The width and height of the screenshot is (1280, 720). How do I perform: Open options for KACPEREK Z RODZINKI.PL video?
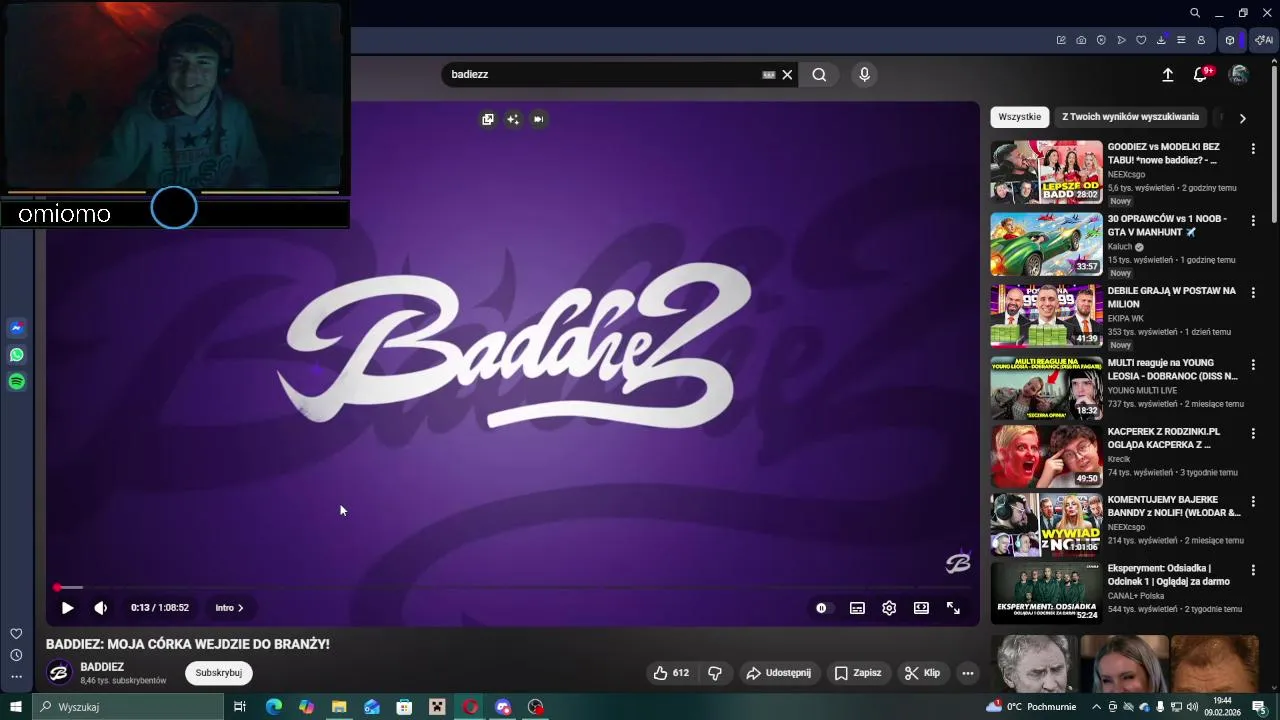point(1253,433)
